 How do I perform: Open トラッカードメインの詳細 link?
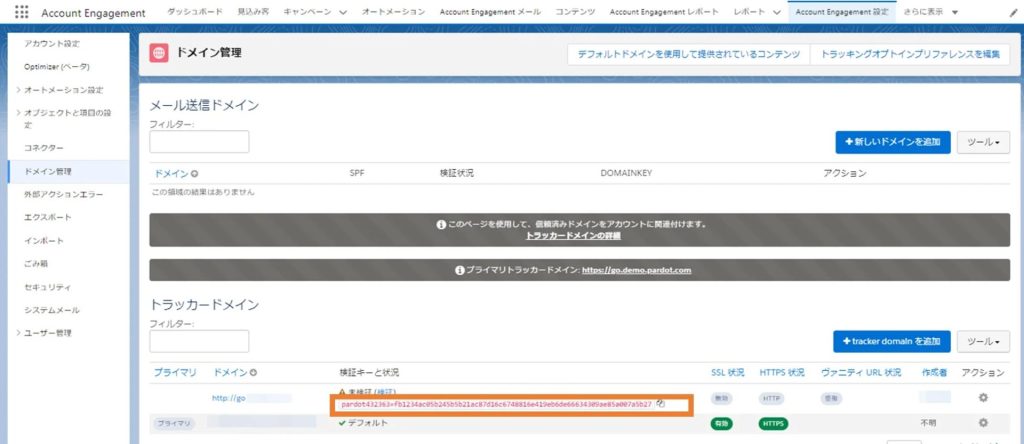tap(573, 236)
